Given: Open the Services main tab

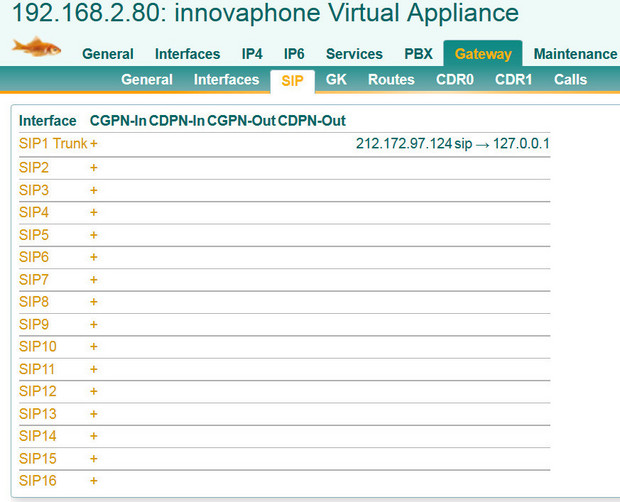Looking at the screenshot, I should 354,54.
